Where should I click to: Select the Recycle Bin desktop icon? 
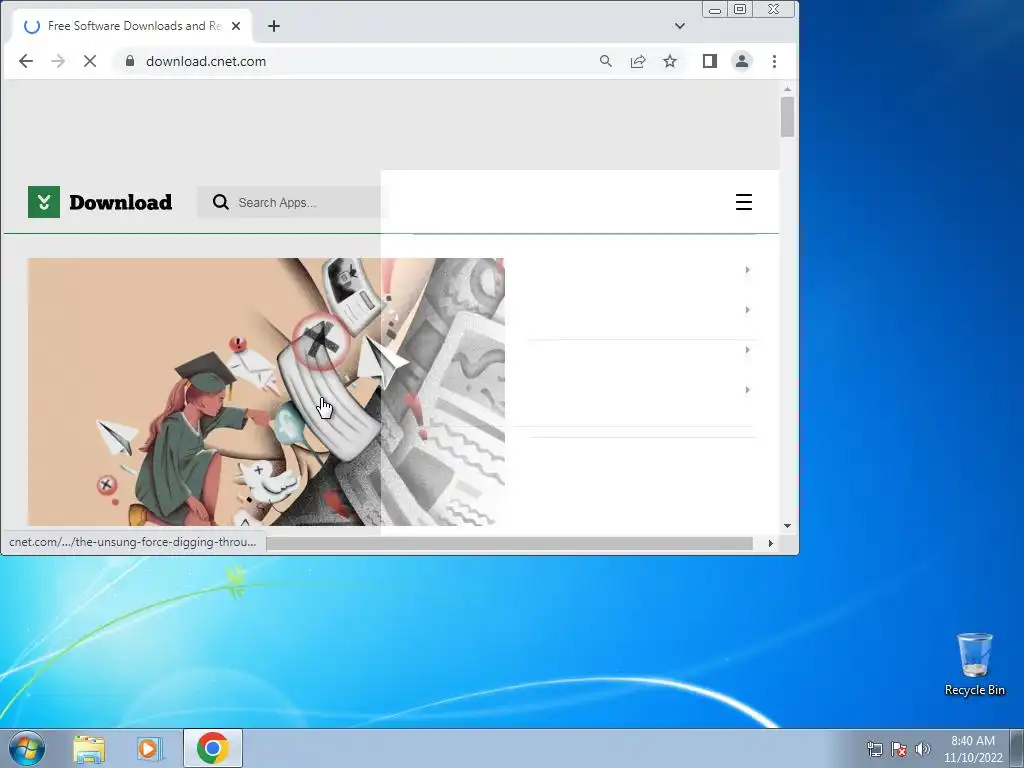[974, 664]
